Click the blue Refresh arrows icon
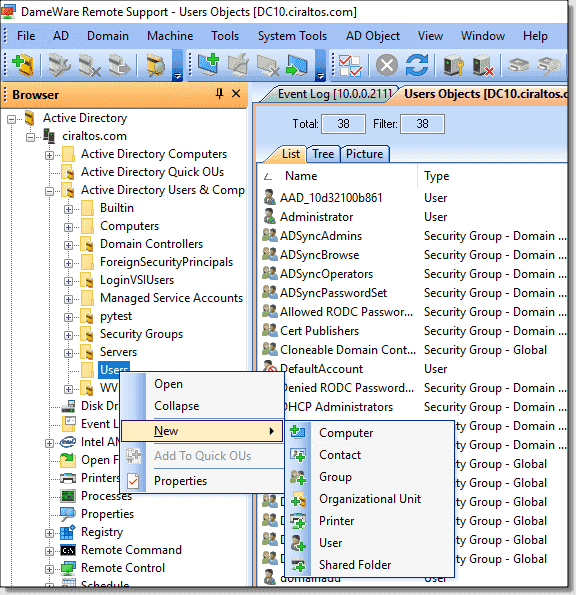576x595 pixels. [417, 65]
